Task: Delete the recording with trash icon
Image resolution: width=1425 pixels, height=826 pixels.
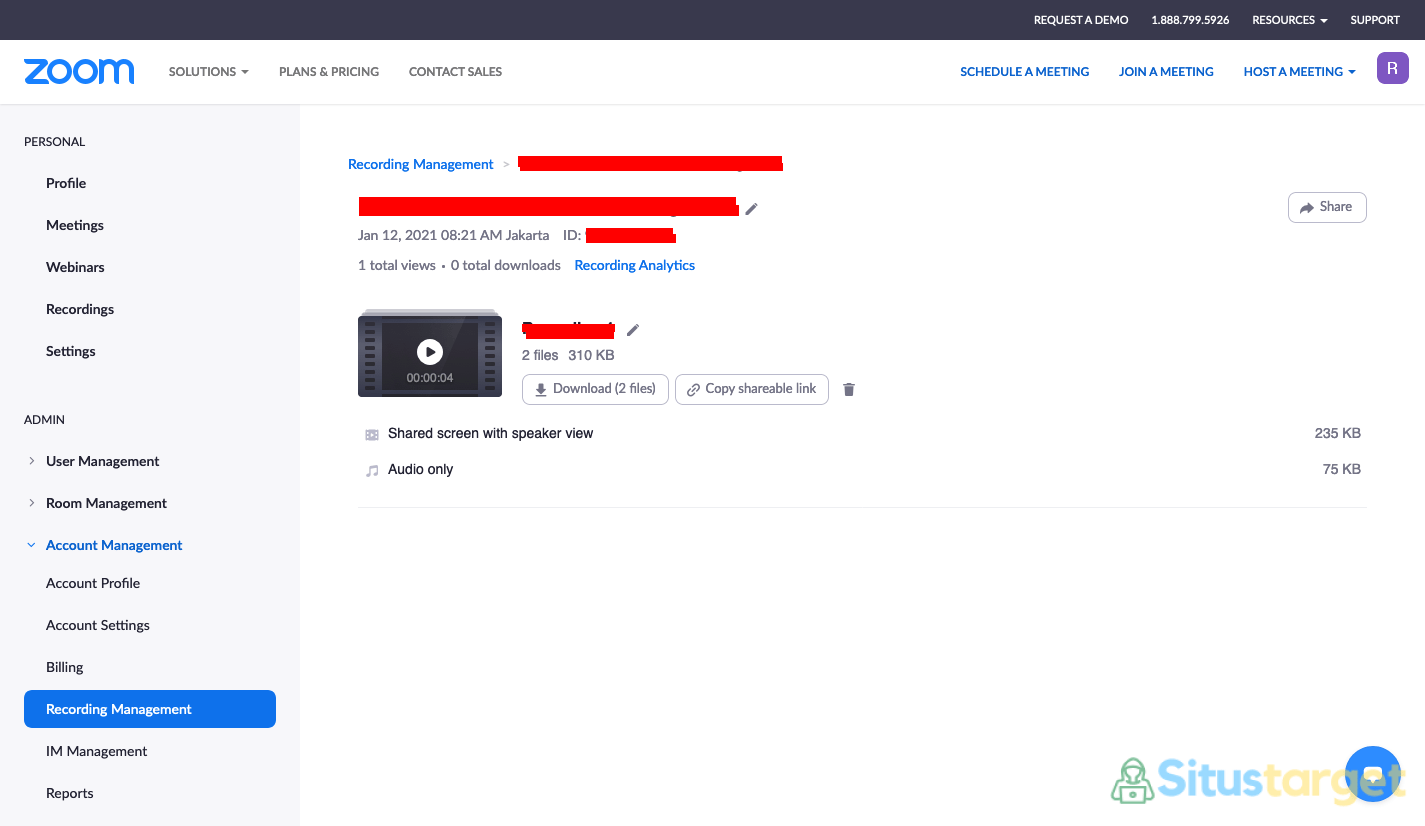Action: coord(849,389)
